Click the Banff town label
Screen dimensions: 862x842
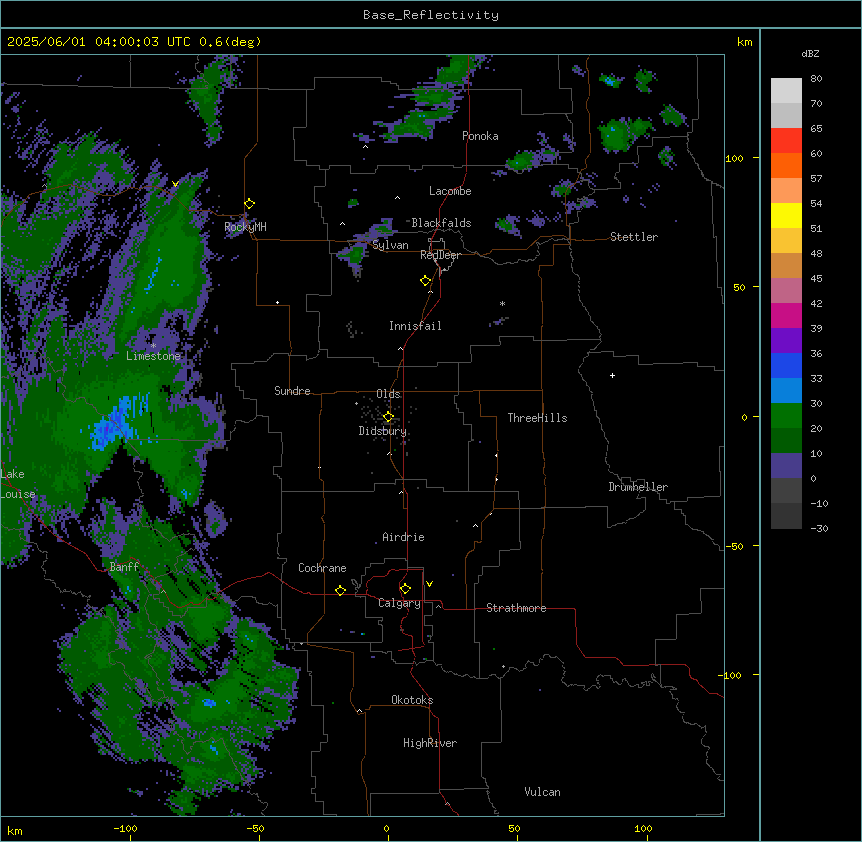pyautogui.click(x=124, y=567)
